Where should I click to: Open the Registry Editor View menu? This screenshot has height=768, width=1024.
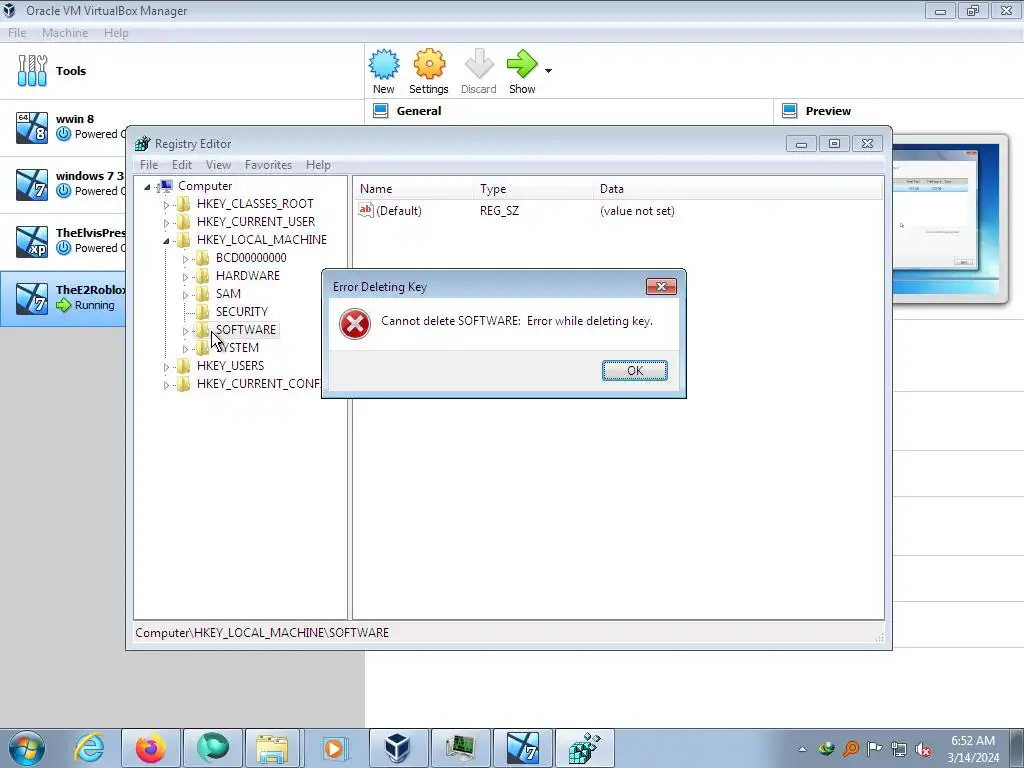(x=218, y=165)
